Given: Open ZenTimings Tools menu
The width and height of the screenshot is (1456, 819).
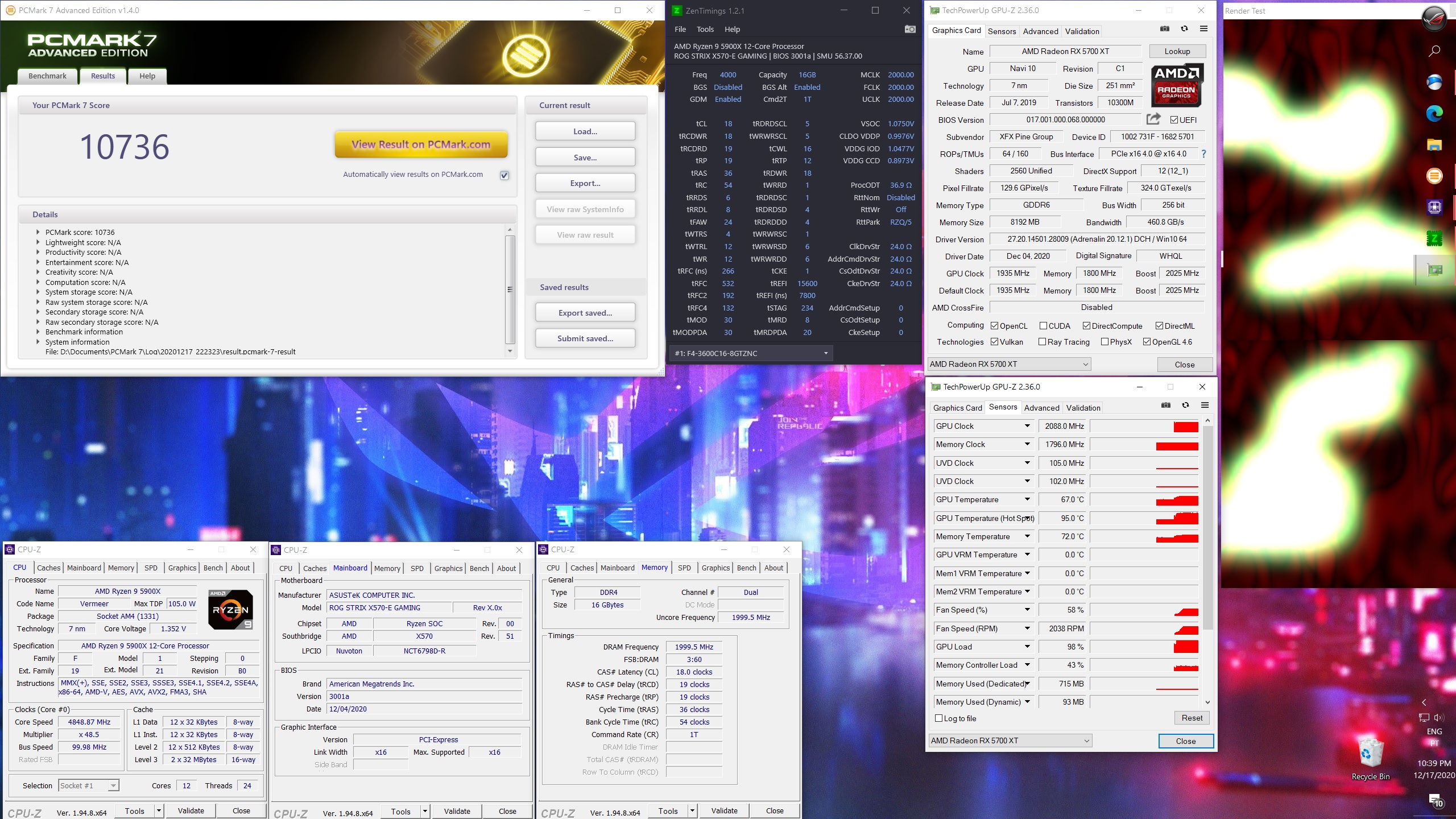Looking at the screenshot, I should click(705, 29).
